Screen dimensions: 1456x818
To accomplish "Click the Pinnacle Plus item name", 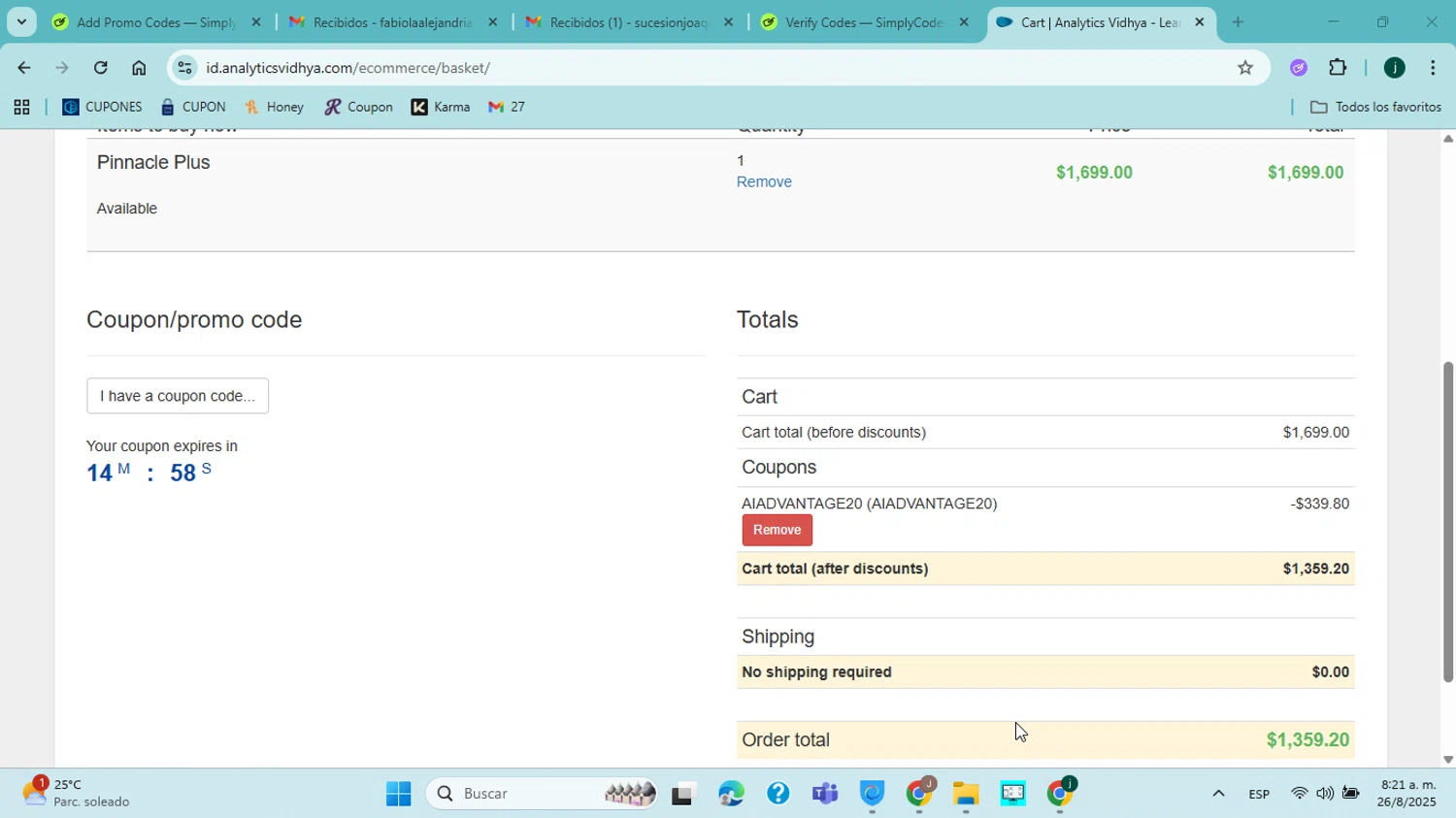I will [x=153, y=163].
